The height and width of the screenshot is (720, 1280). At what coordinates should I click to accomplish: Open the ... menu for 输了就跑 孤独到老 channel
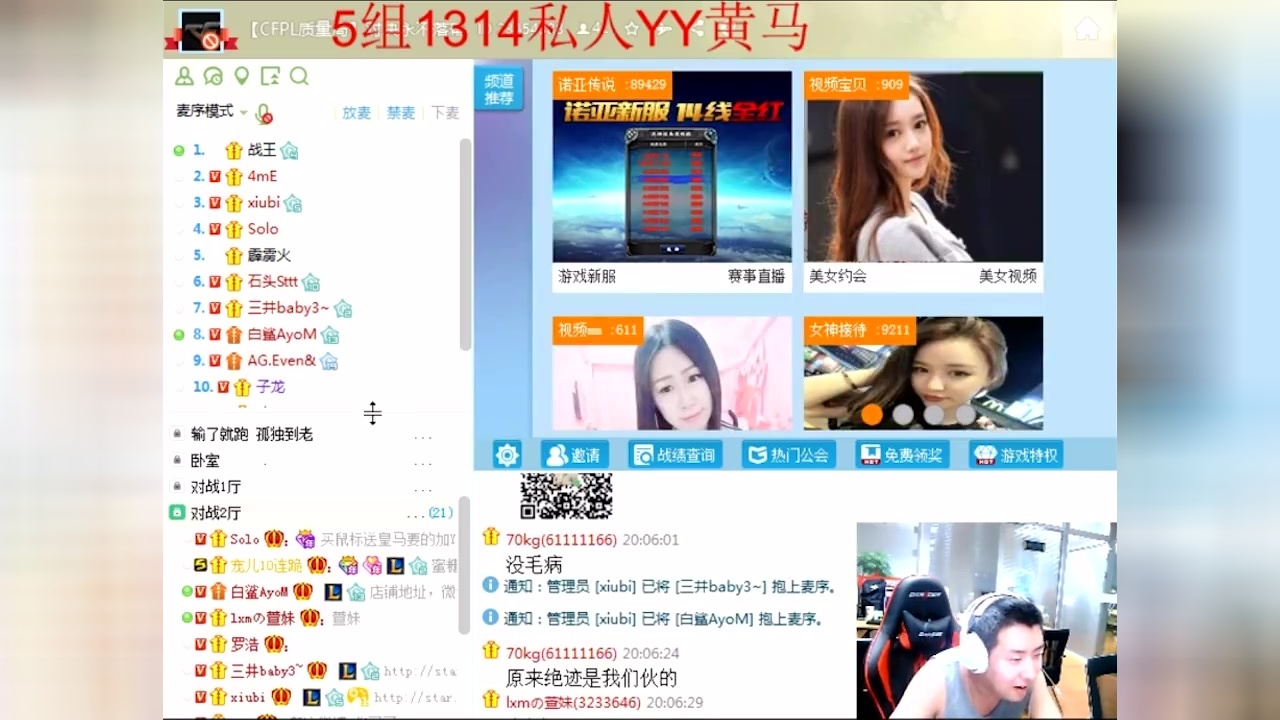(423, 437)
